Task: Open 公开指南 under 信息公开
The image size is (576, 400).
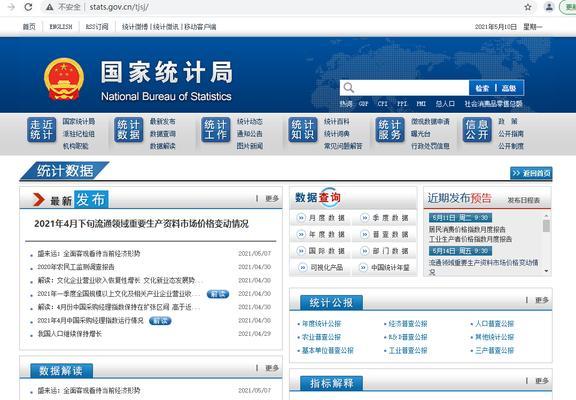Action: (x=511, y=134)
